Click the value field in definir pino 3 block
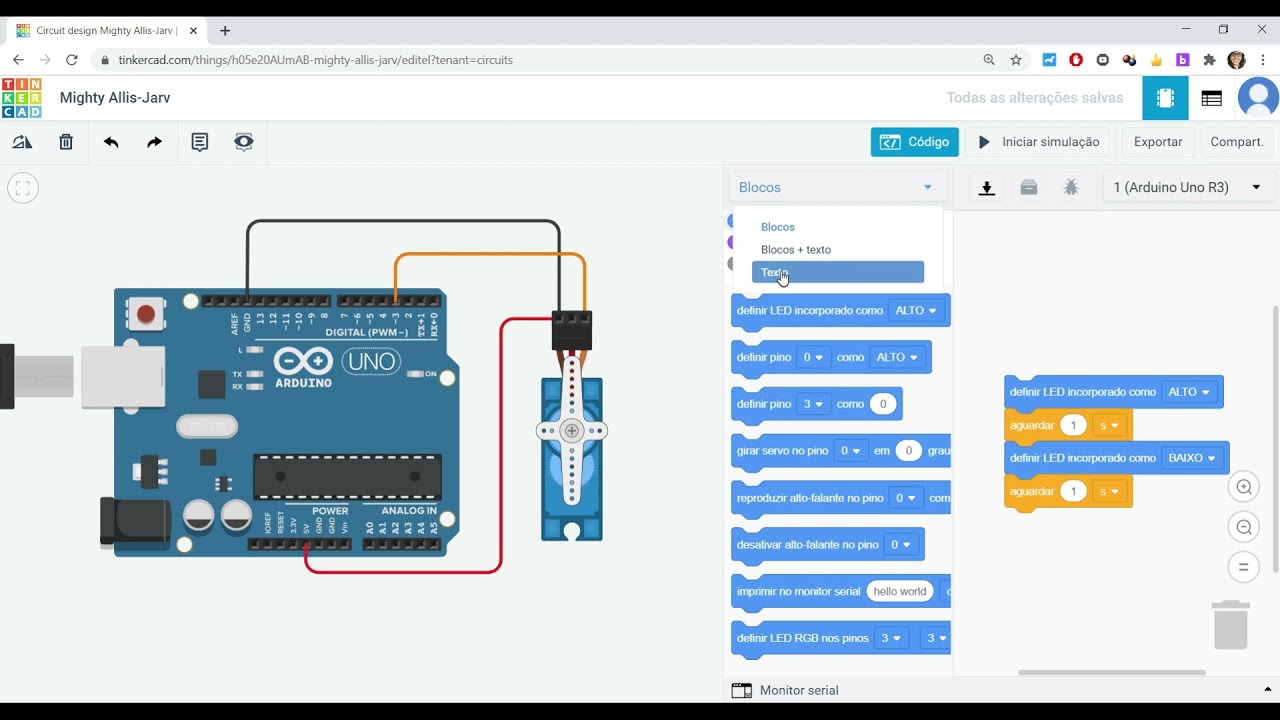Screen dimensions: 1280x720 pyautogui.click(x=883, y=404)
